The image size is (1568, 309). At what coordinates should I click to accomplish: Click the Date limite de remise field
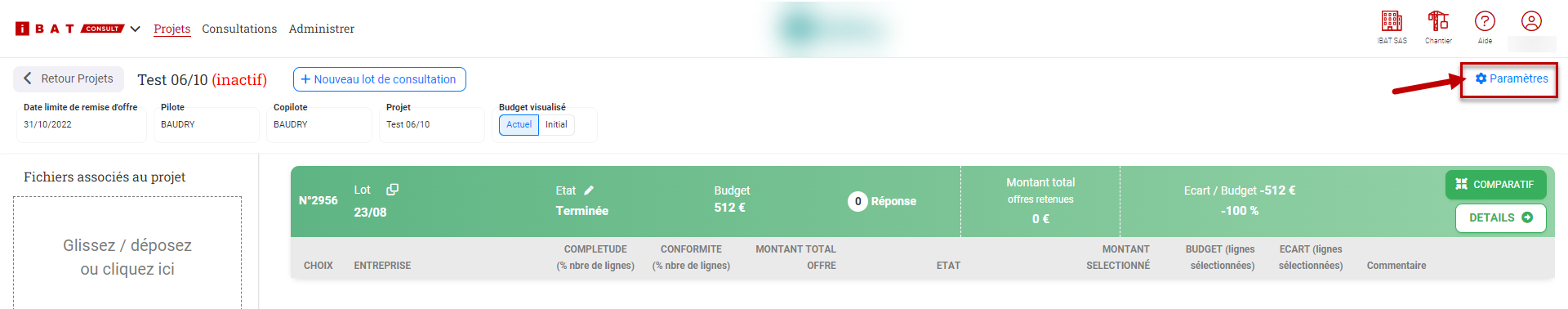click(x=82, y=124)
